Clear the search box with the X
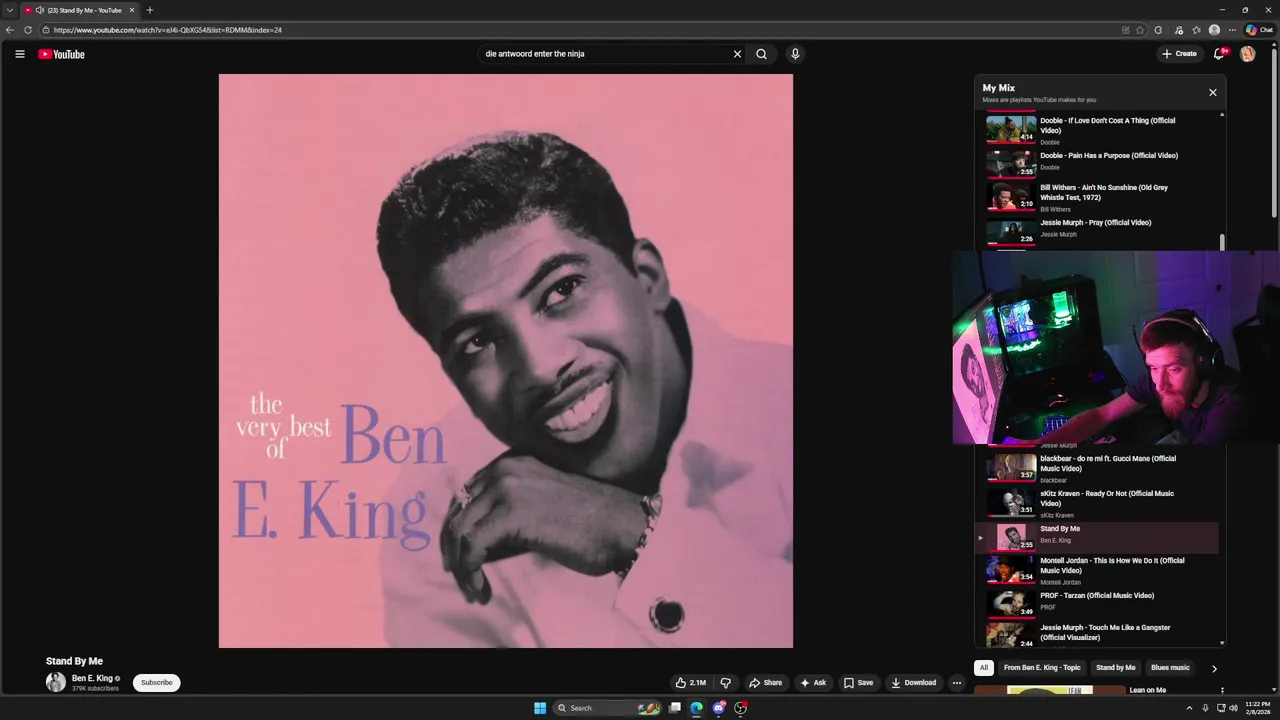This screenshot has height=720, width=1280. pos(737,54)
